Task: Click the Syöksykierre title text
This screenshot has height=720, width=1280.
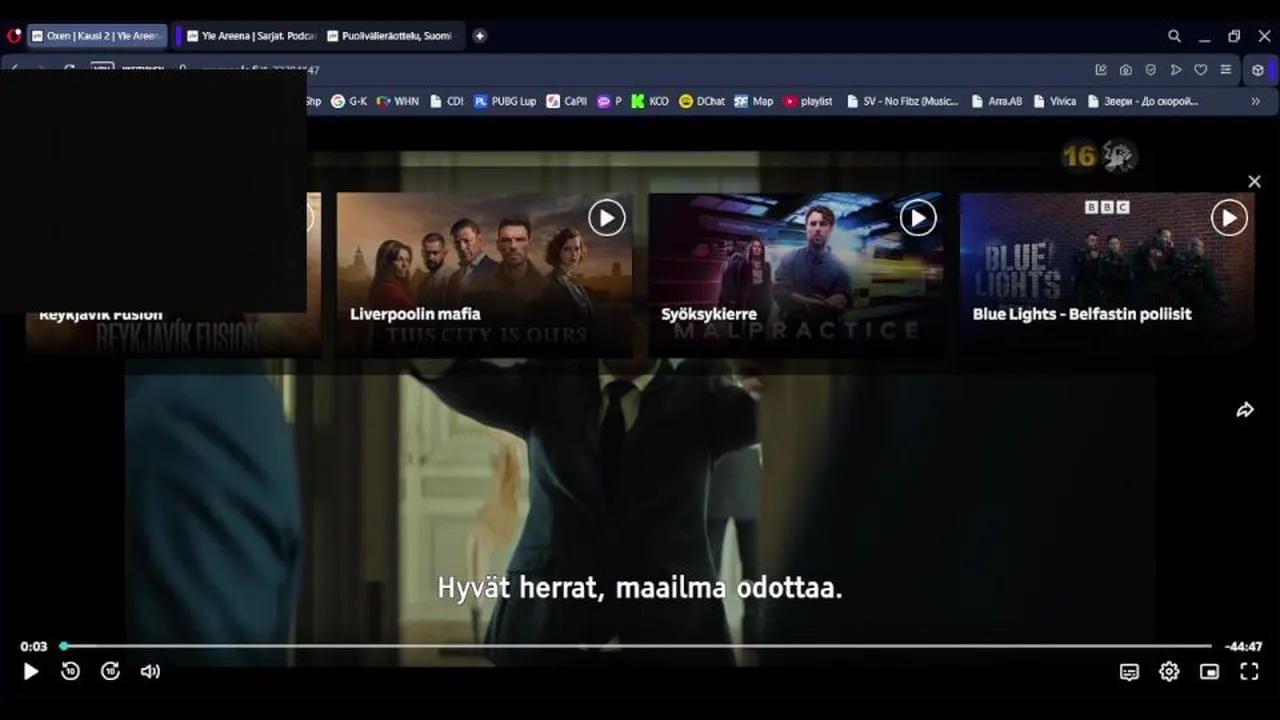Action: point(709,314)
